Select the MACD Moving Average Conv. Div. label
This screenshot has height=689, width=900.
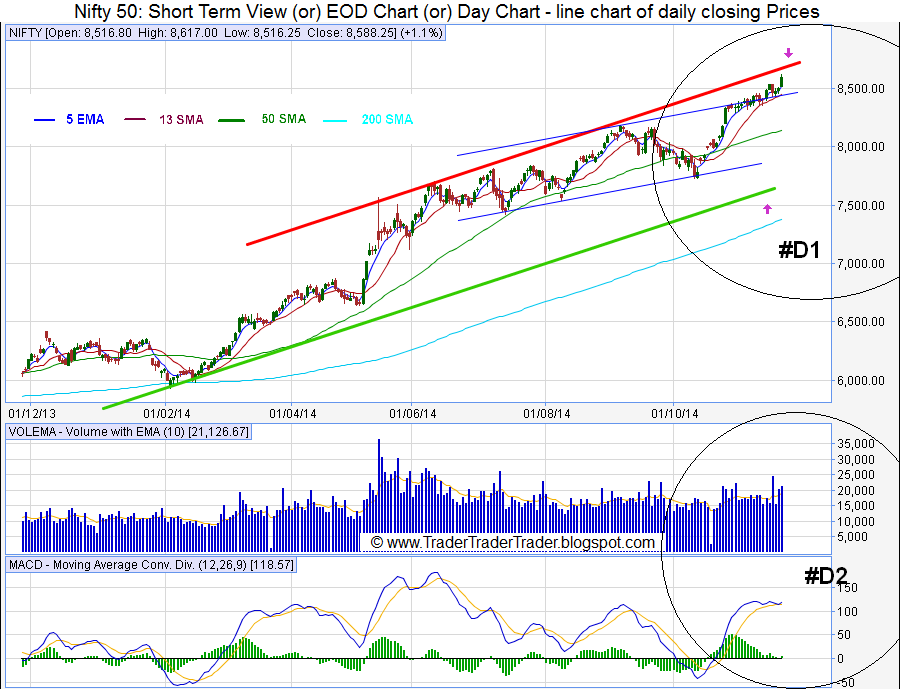point(152,565)
